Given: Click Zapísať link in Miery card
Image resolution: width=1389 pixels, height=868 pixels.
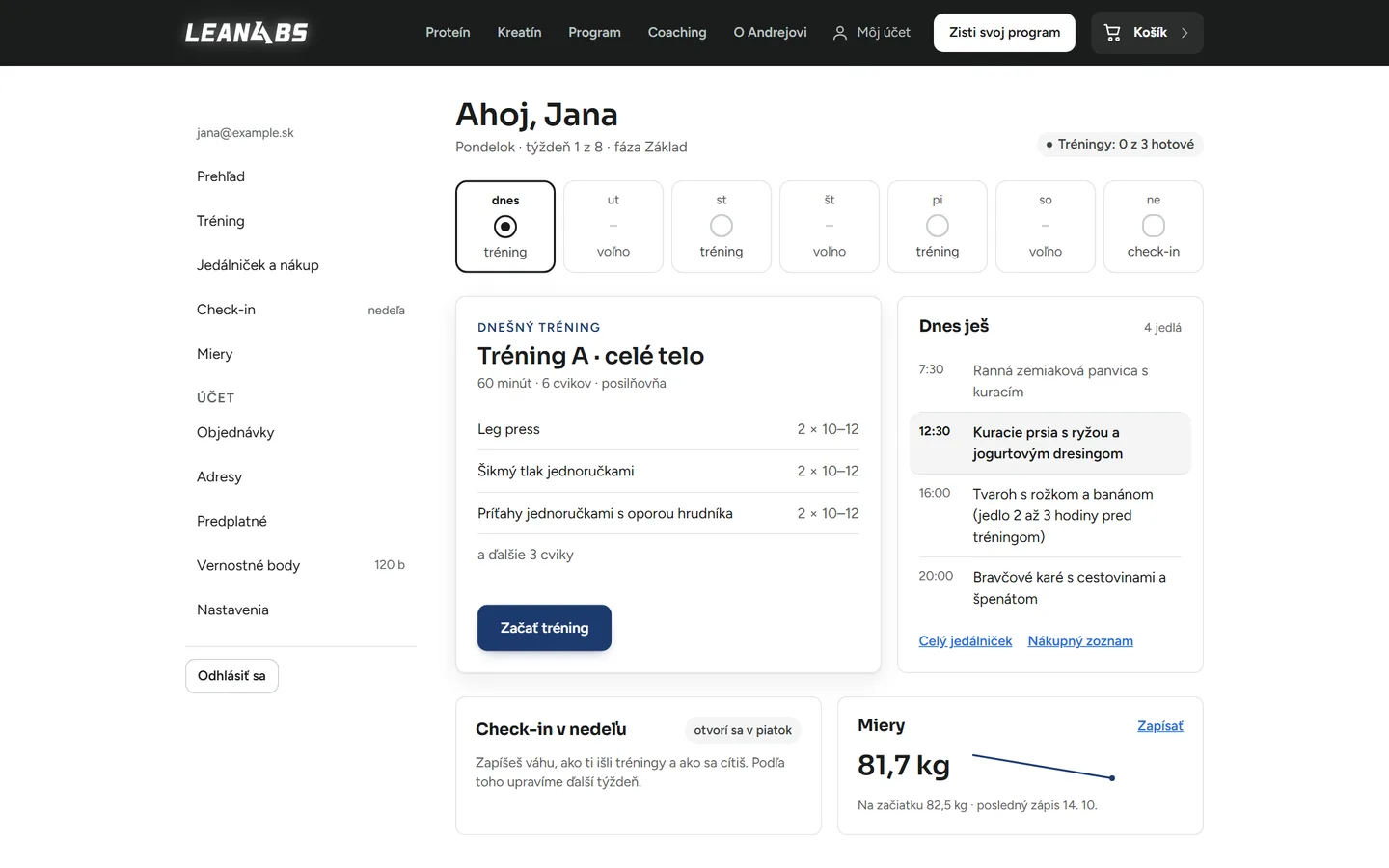Looking at the screenshot, I should pos(1160,726).
